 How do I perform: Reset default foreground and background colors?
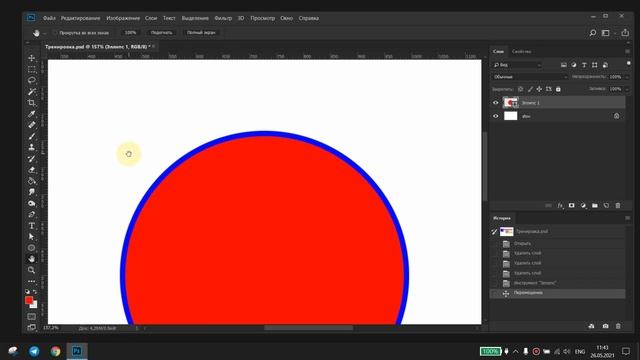pos(27,291)
